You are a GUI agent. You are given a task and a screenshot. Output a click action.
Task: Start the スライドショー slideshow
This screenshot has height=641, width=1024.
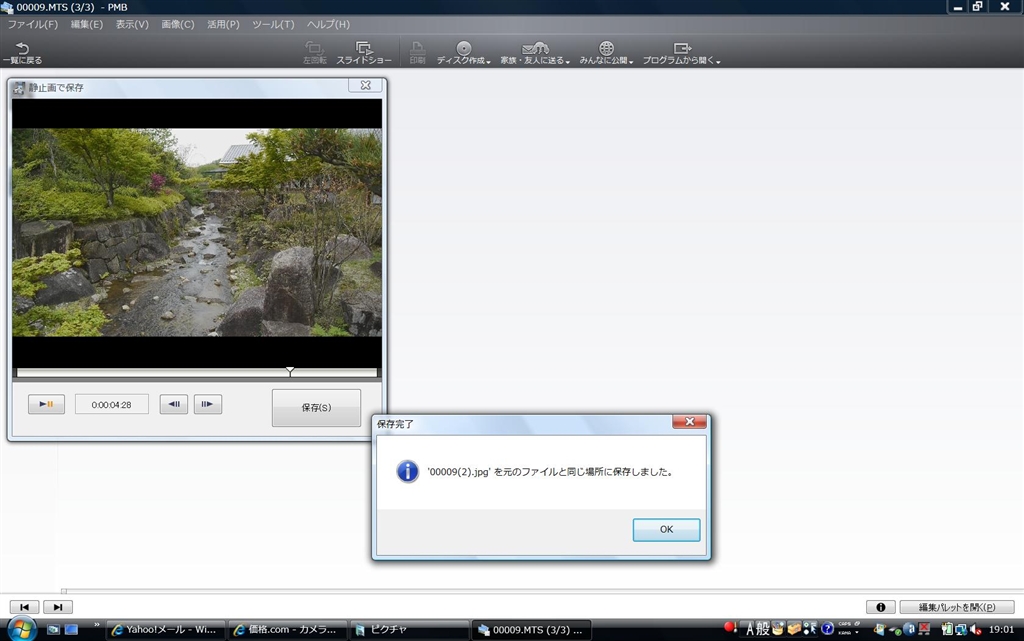tap(363, 53)
